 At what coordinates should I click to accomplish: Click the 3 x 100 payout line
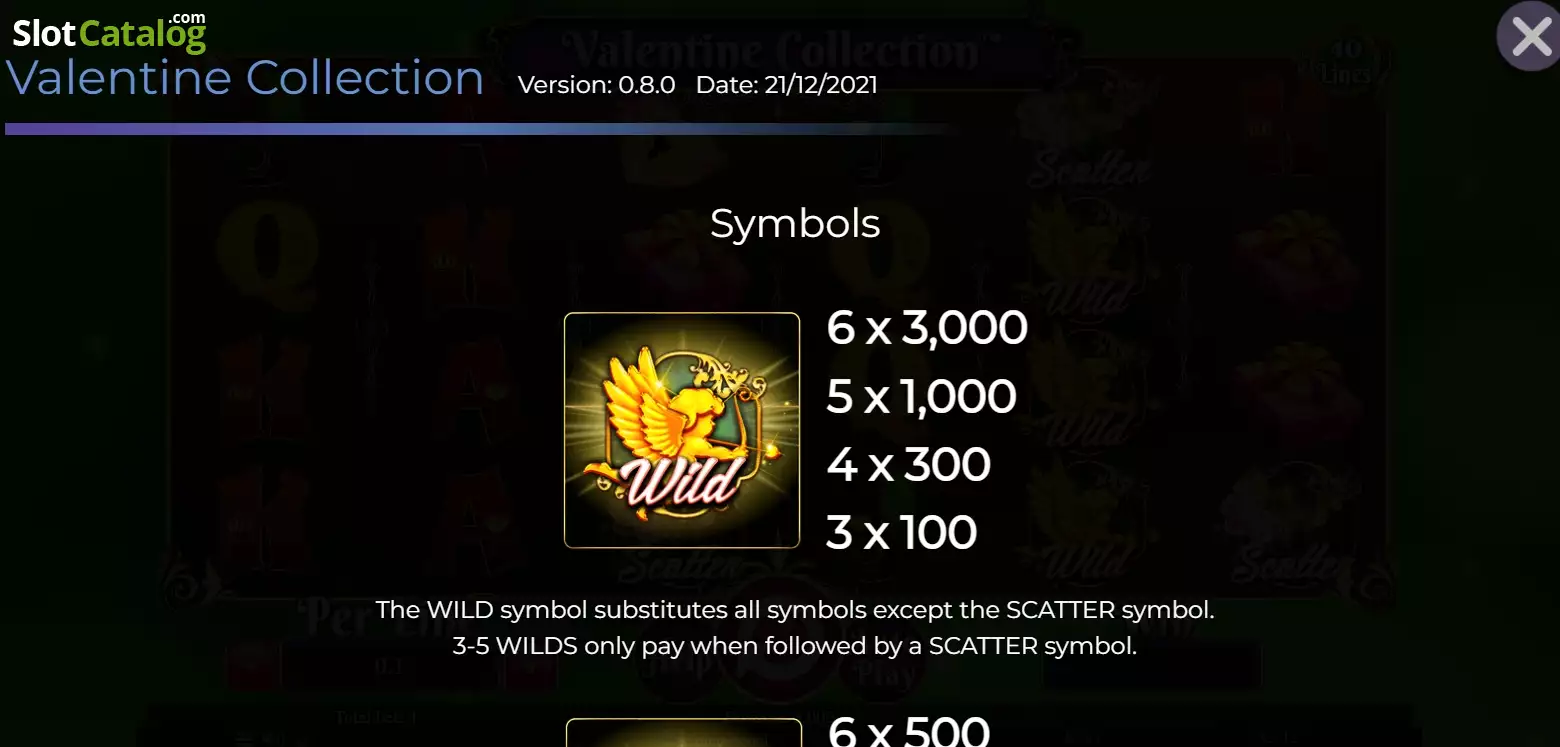tap(901, 533)
